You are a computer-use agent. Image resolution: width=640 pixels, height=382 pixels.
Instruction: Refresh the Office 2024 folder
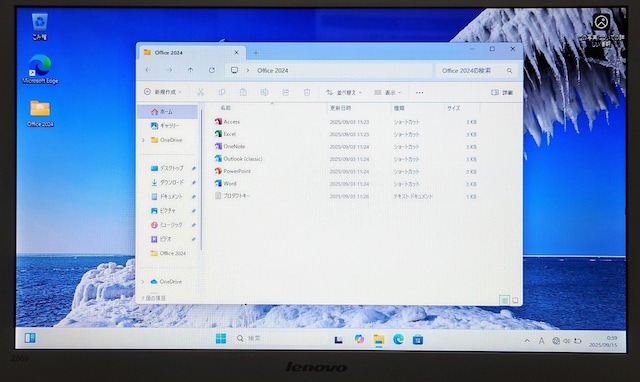pyautogui.click(x=211, y=70)
